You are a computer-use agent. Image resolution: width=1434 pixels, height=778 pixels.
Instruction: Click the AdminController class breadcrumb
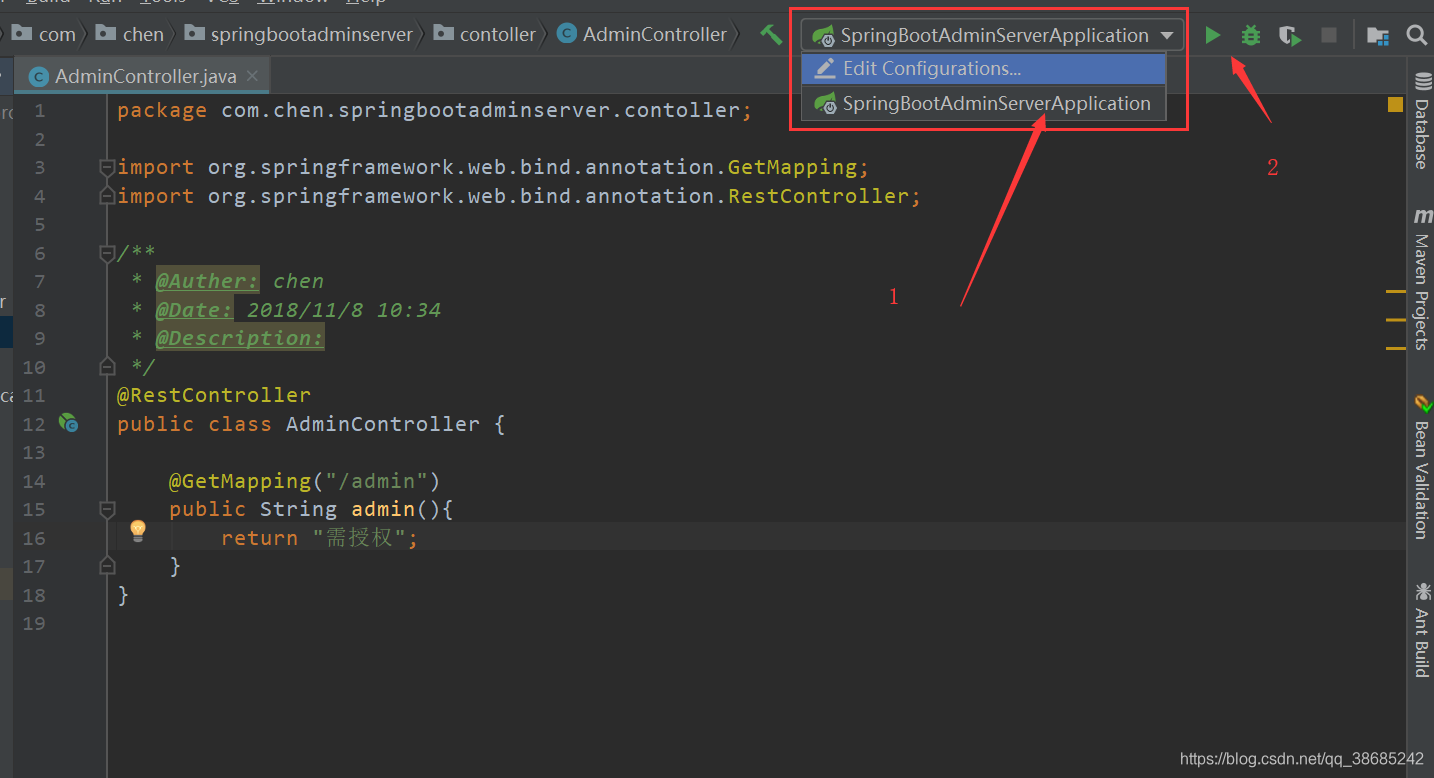click(x=642, y=34)
